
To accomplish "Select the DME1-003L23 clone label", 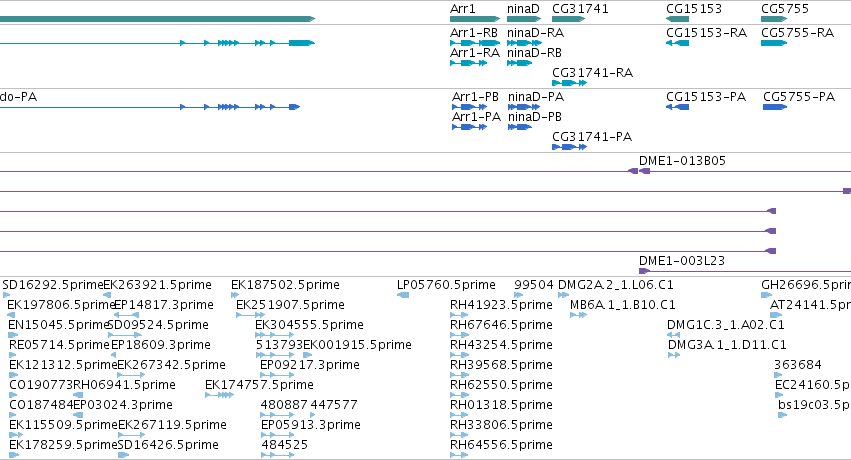I will coord(682,260).
